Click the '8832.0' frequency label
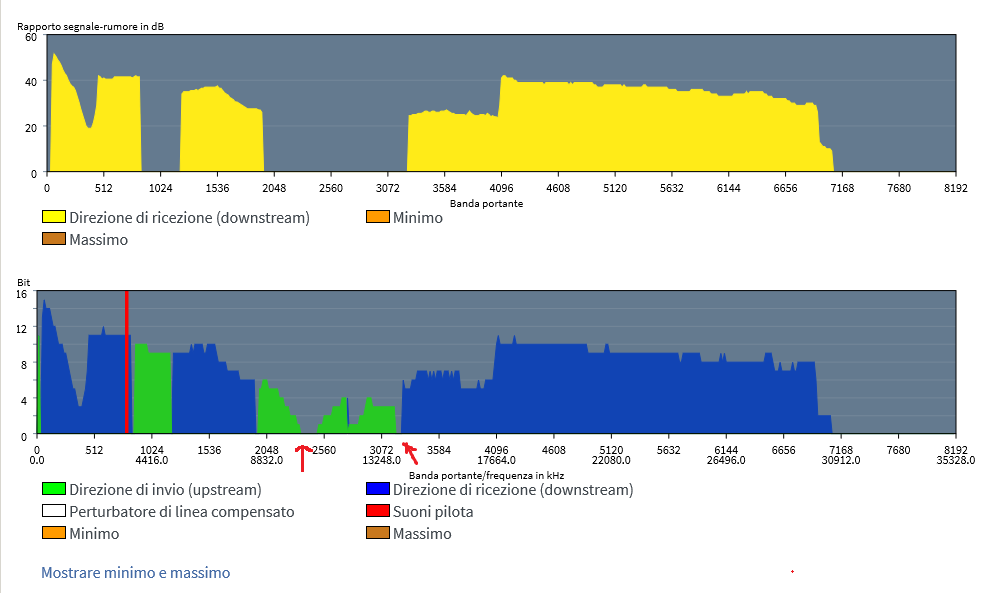 267,460
